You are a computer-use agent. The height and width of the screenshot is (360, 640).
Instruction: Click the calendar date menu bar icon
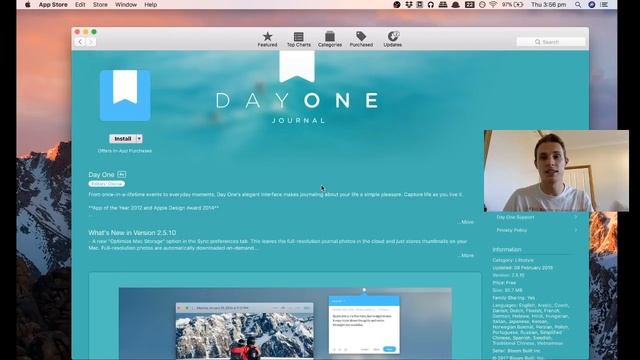tap(469, 4)
